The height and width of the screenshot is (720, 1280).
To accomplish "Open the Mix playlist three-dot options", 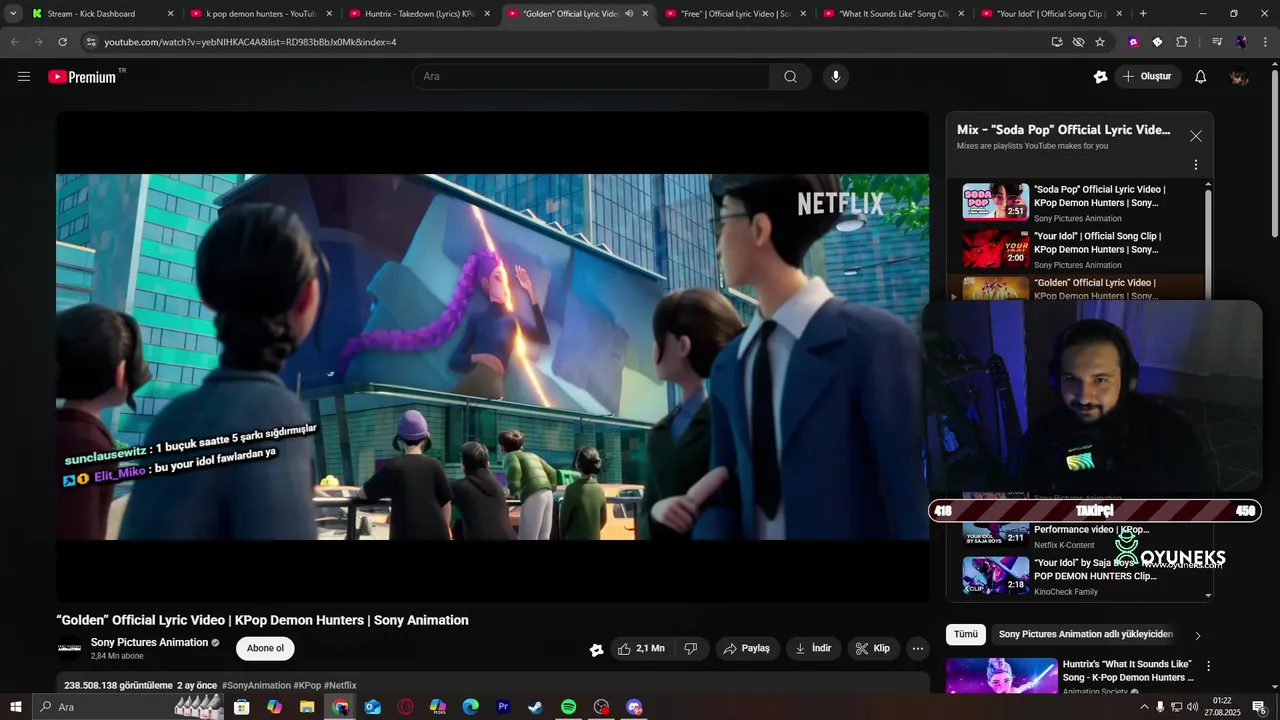I will point(1195,165).
